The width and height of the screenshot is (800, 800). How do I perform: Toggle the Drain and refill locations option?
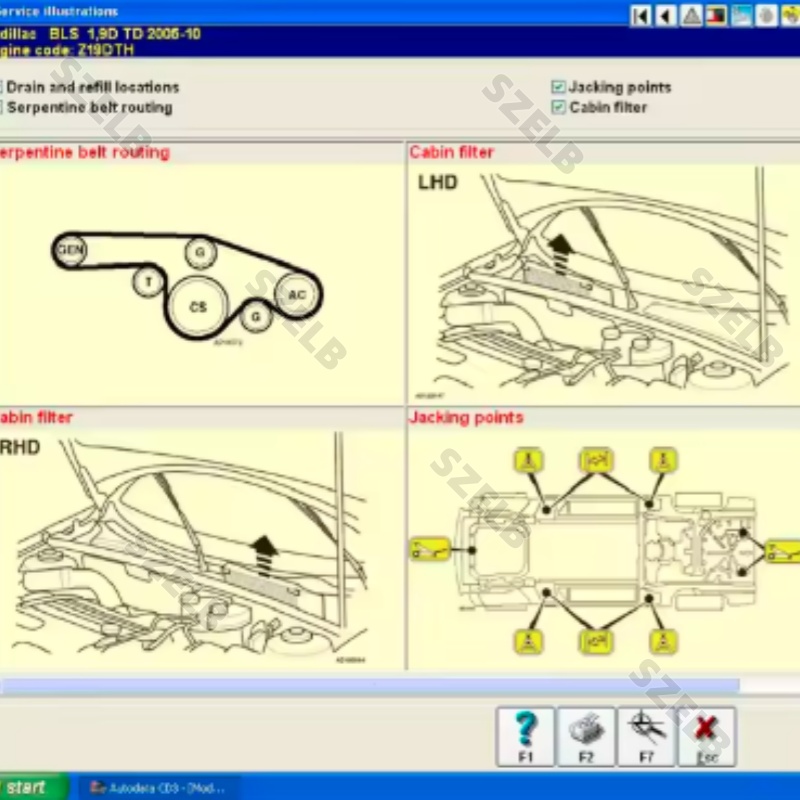[x=90, y=87]
